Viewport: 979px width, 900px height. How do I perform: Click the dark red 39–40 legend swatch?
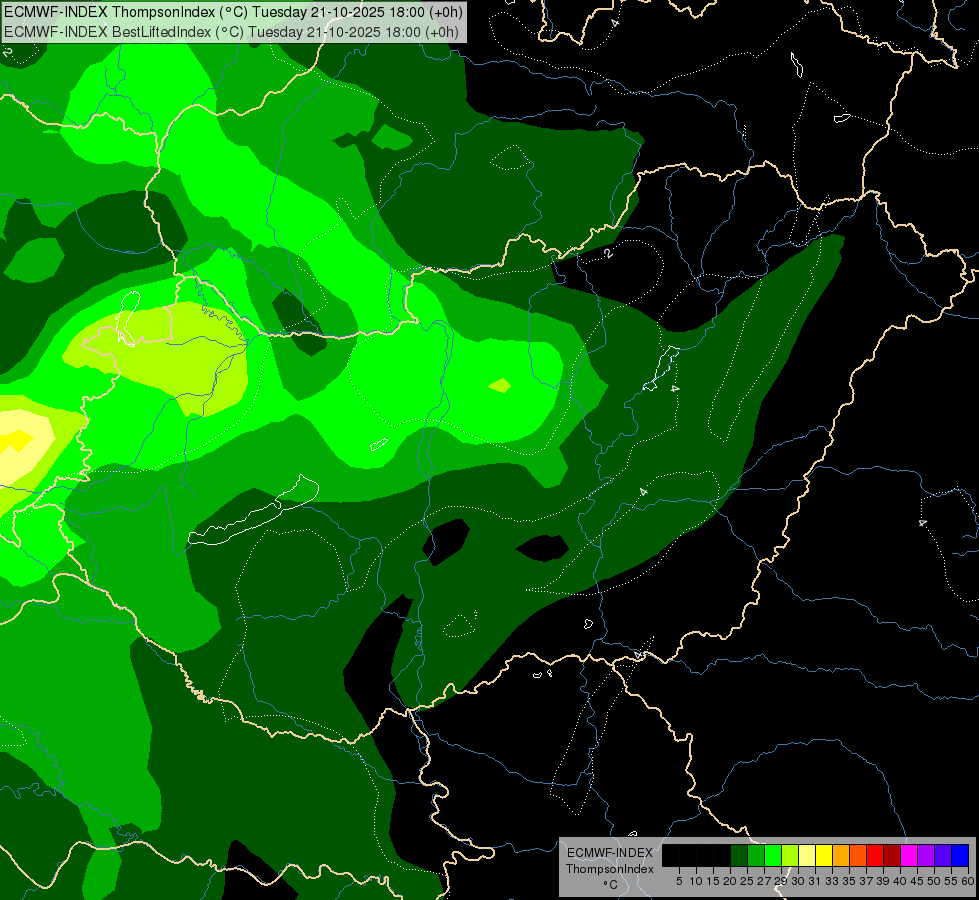click(892, 855)
